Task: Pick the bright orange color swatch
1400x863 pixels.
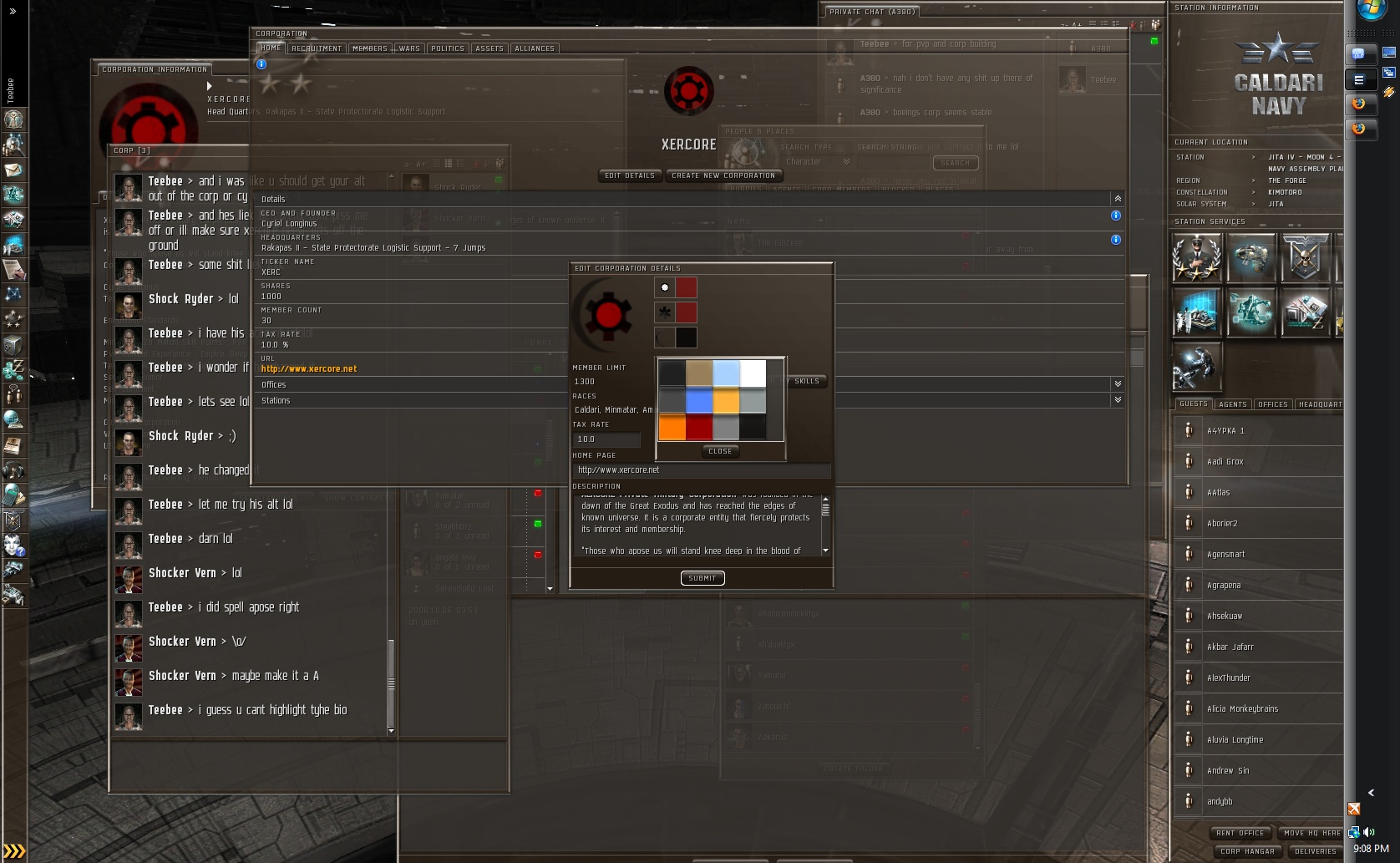Action: (x=672, y=427)
